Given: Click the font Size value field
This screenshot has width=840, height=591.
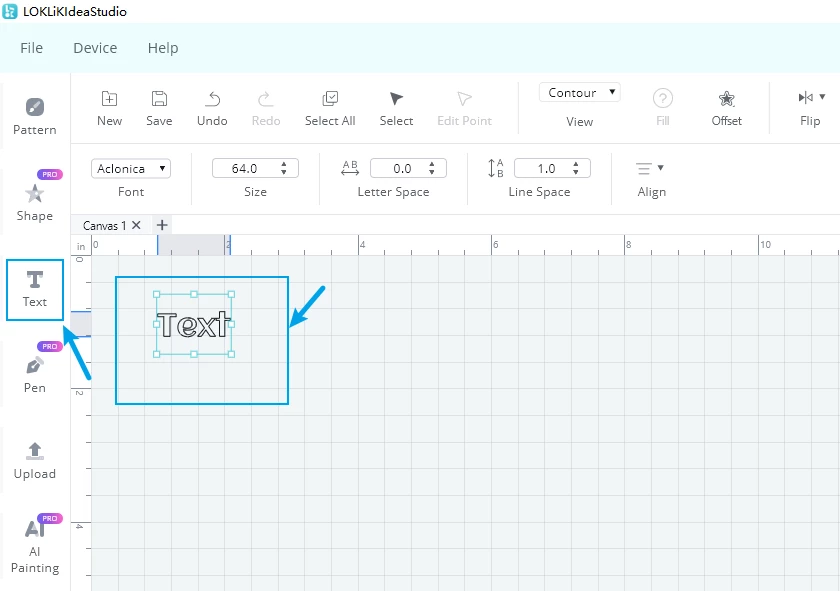Looking at the screenshot, I should [245, 169].
